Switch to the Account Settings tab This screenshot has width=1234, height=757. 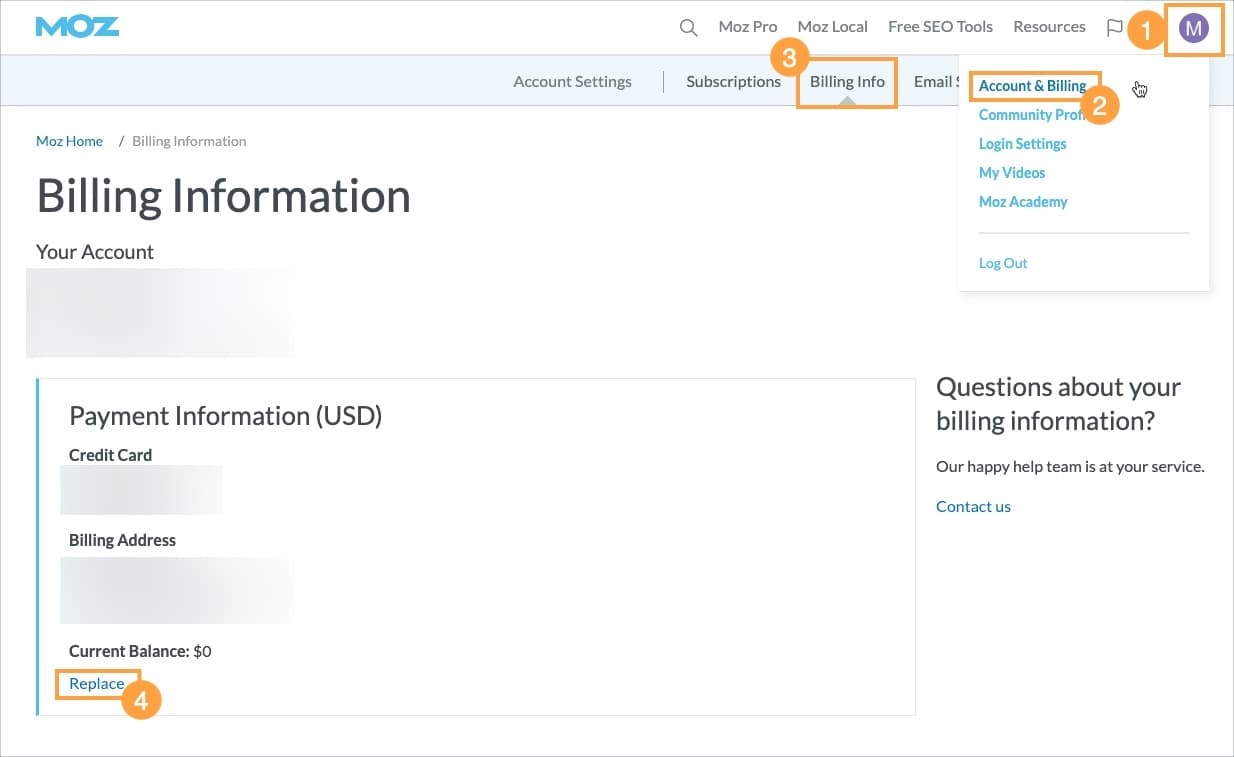(571, 81)
